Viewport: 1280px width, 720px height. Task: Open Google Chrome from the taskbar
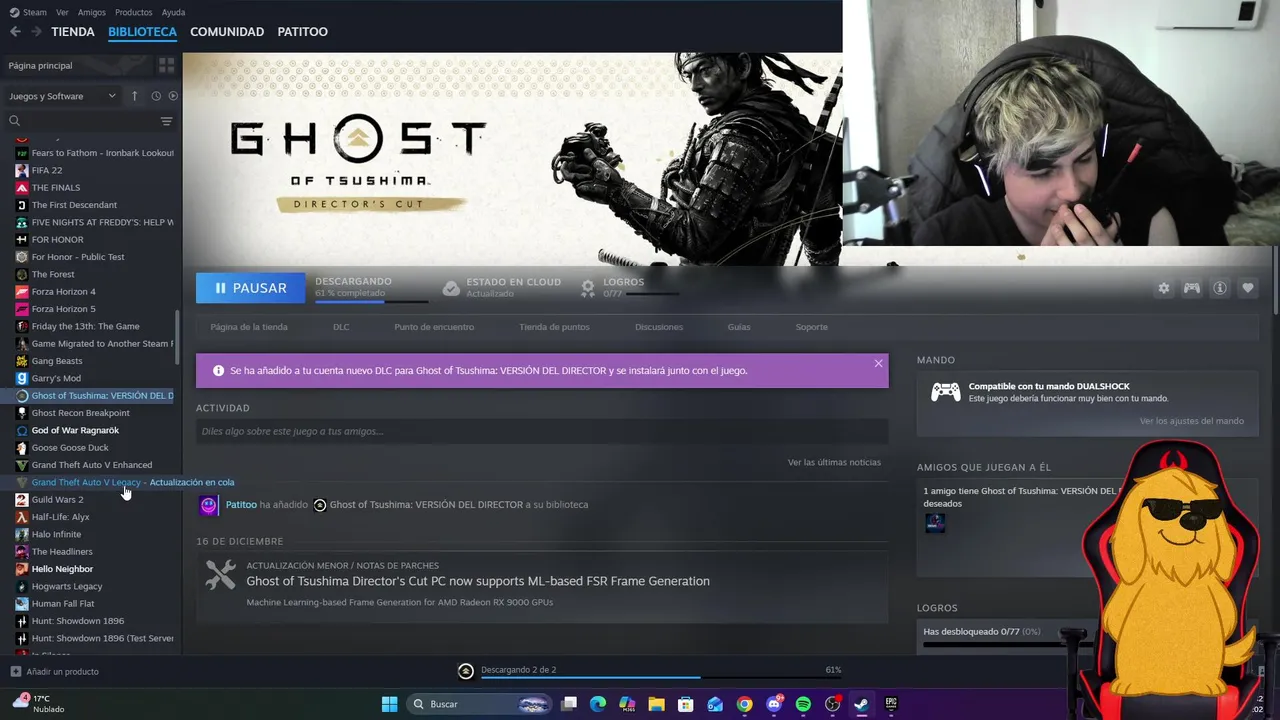click(x=745, y=704)
